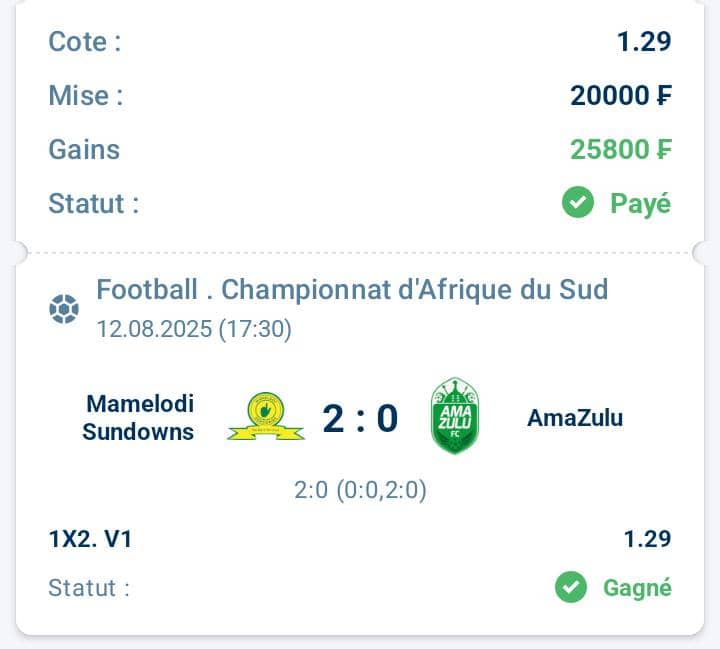Click the Mamelodi Sundowns team logo
The image size is (720, 649).
click(265, 417)
